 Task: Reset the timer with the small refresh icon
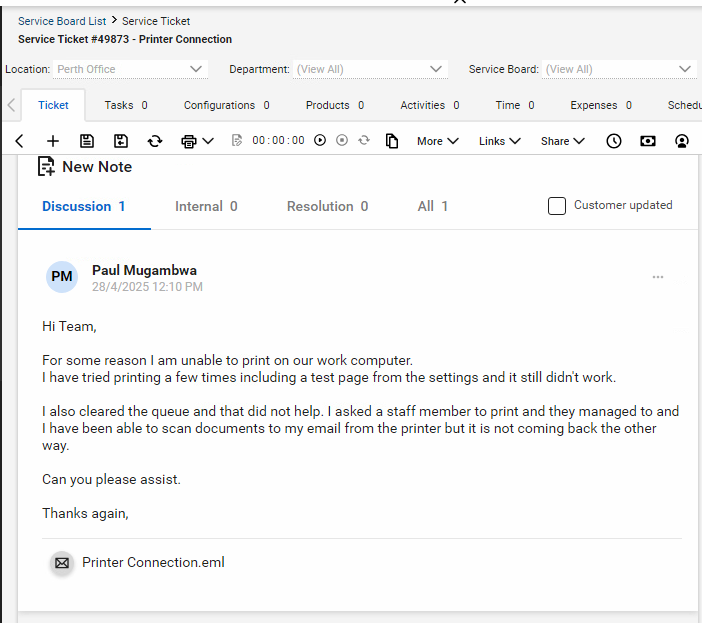pos(364,141)
